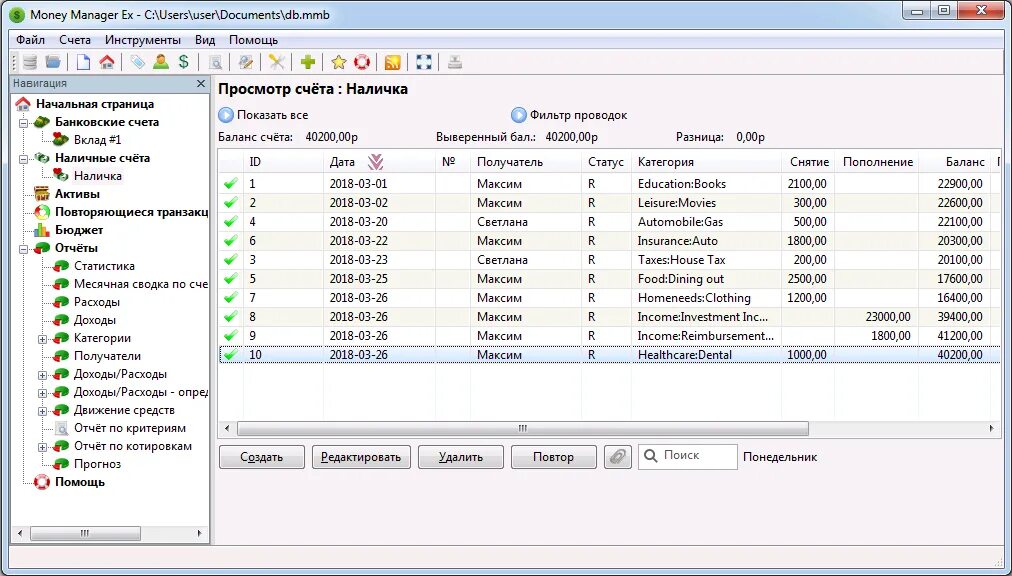Viewport: 1012px width, 576px height.
Task: Select Наличка account in tree
Action: pos(97,176)
